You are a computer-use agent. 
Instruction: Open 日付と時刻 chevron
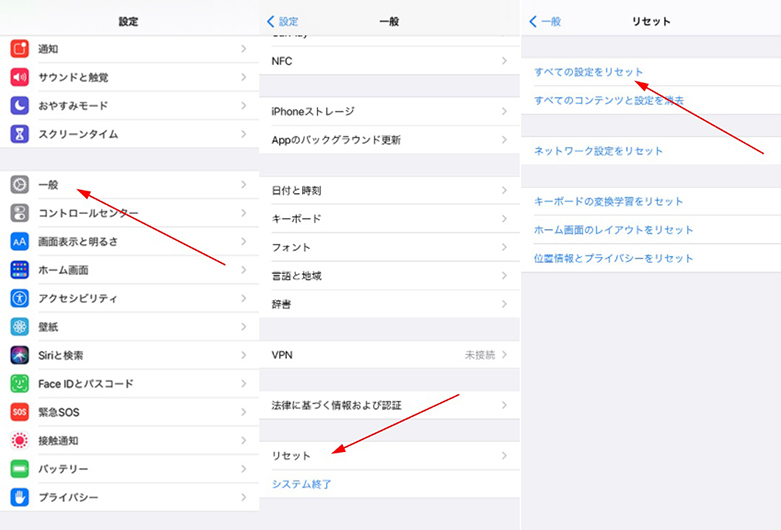coord(504,190)
